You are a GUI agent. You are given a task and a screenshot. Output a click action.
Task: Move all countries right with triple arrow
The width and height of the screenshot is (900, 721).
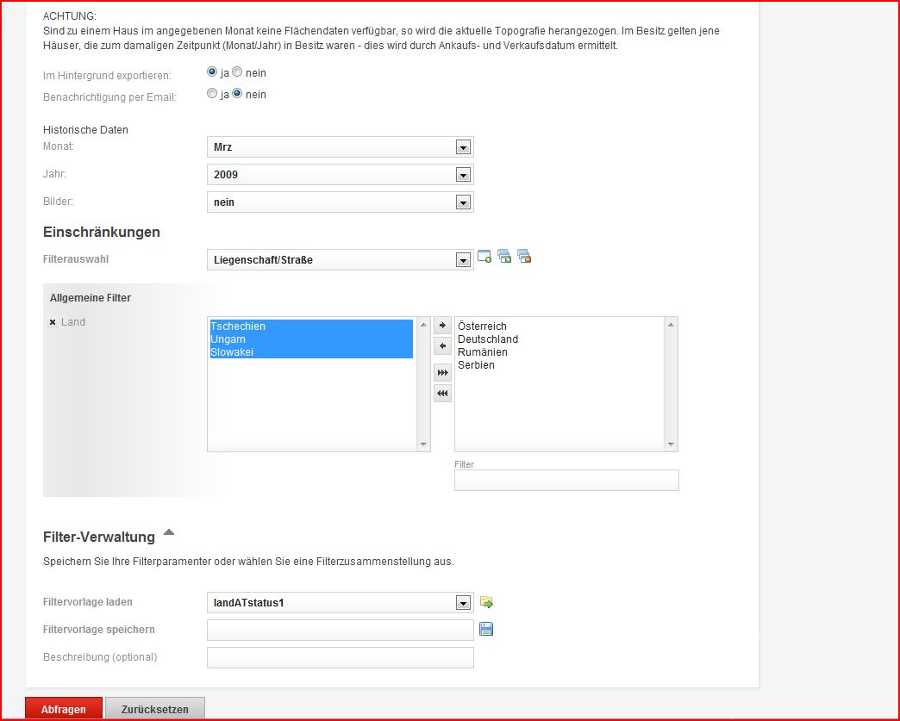tap(443, 372)
